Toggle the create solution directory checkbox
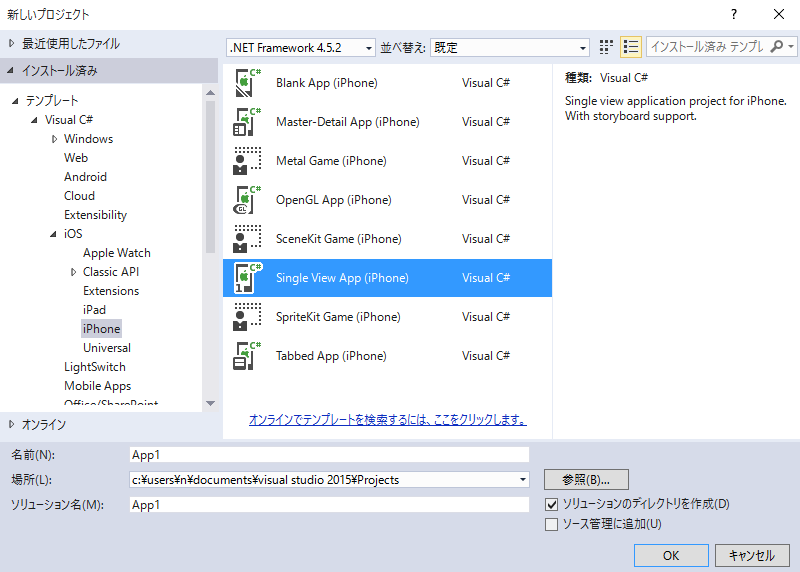 tap(551, 504)
